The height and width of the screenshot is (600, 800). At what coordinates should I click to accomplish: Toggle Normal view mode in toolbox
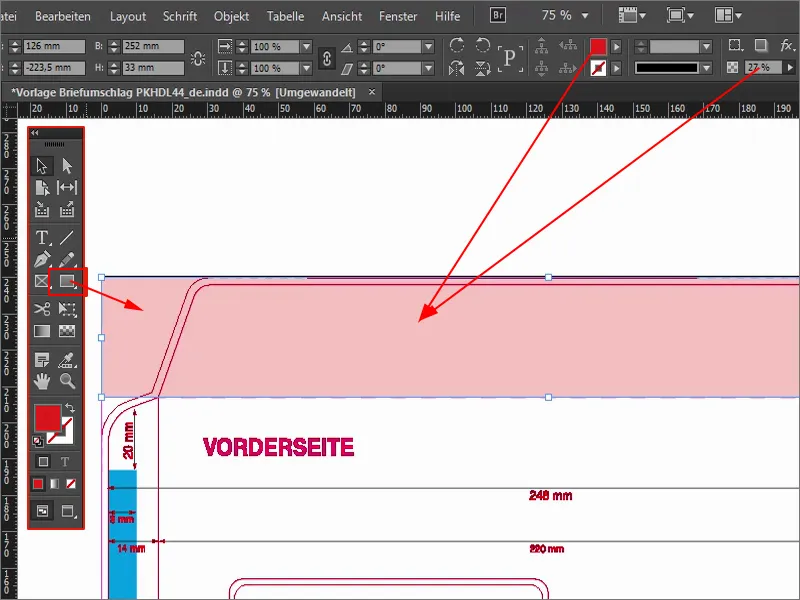(42, 511)
